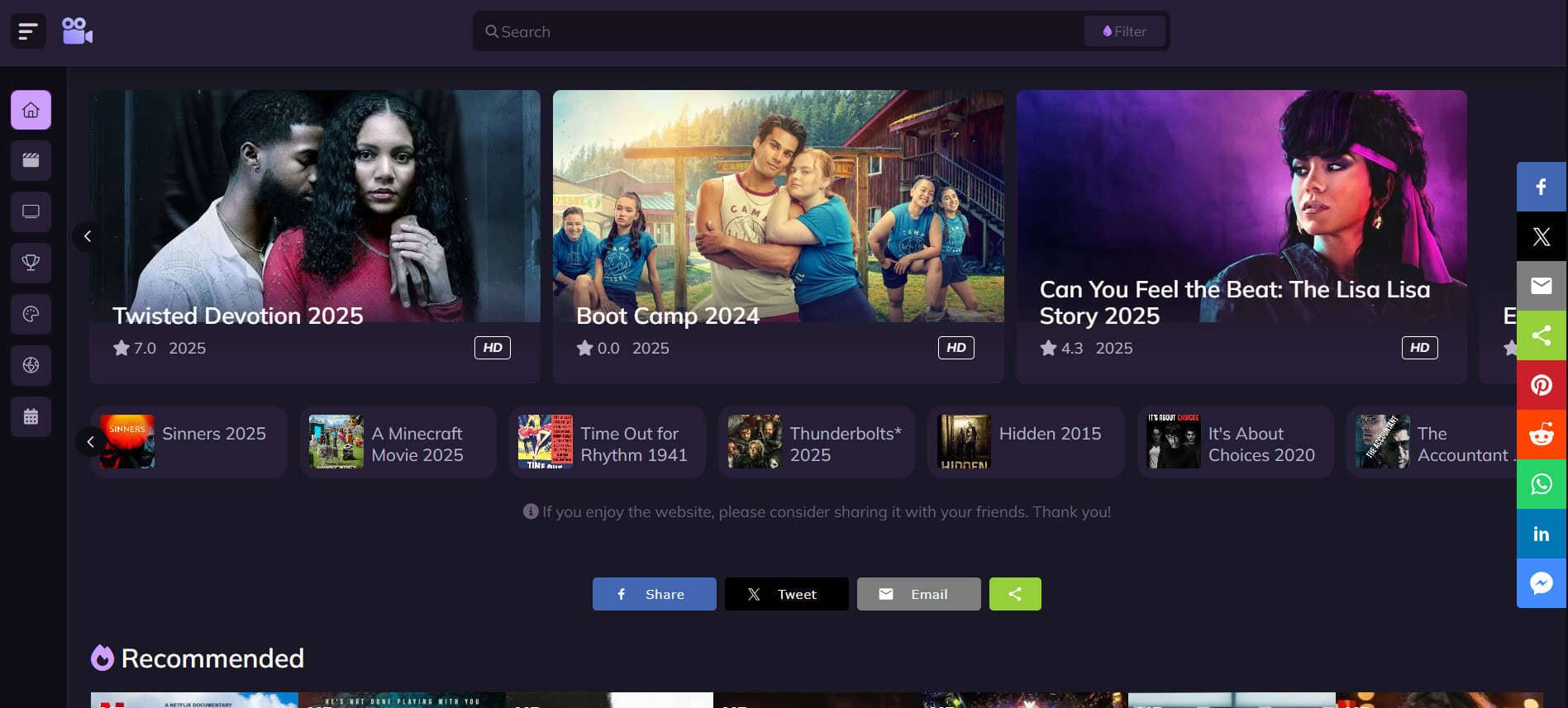Click the Email share button
This screenshot has height=708, width=1568.
pyautogui.click(x=919, y=594)
